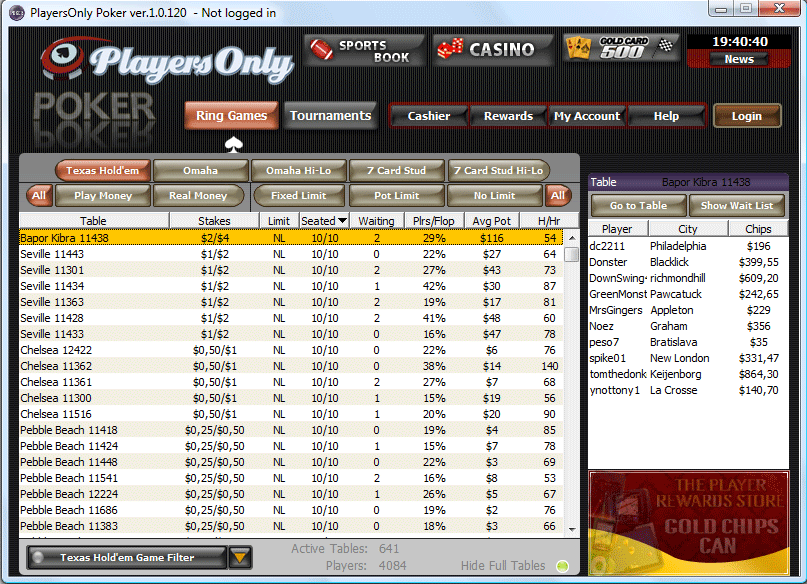Click the table list scroll down arrow
This screenshot has width=807, height=584.
tap(572, 529)
